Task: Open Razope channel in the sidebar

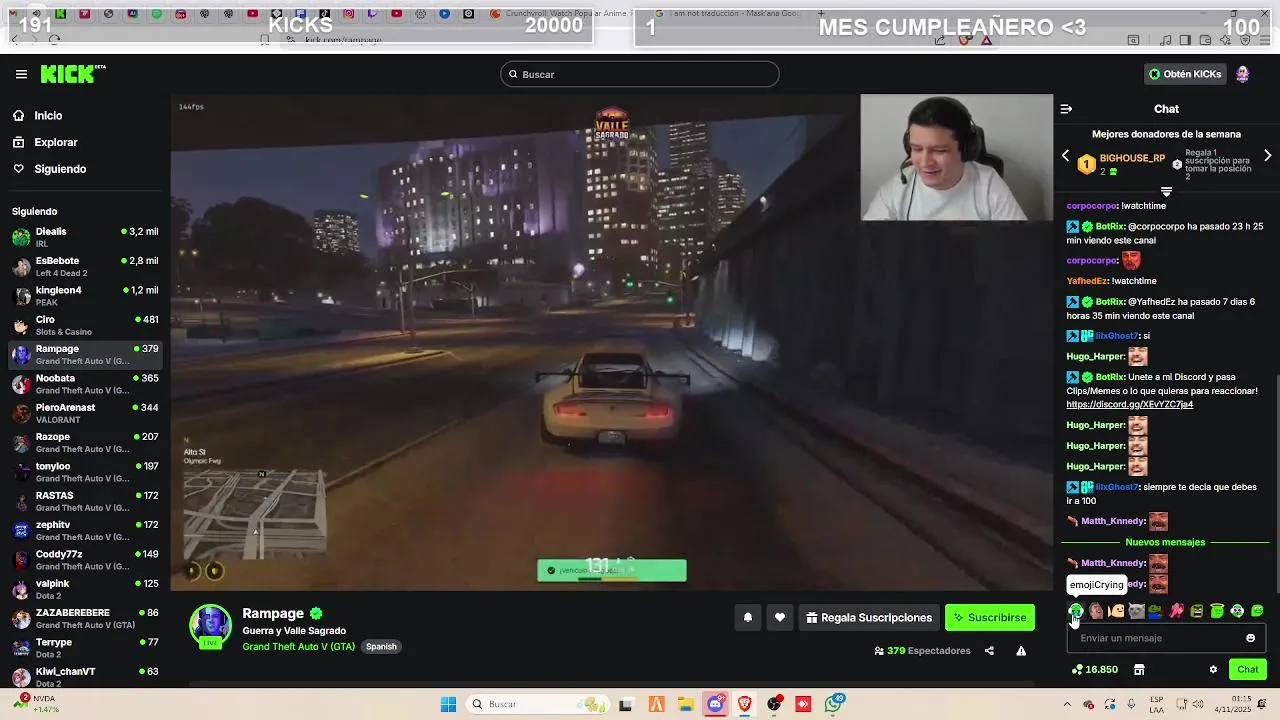Action: [85, 442]
